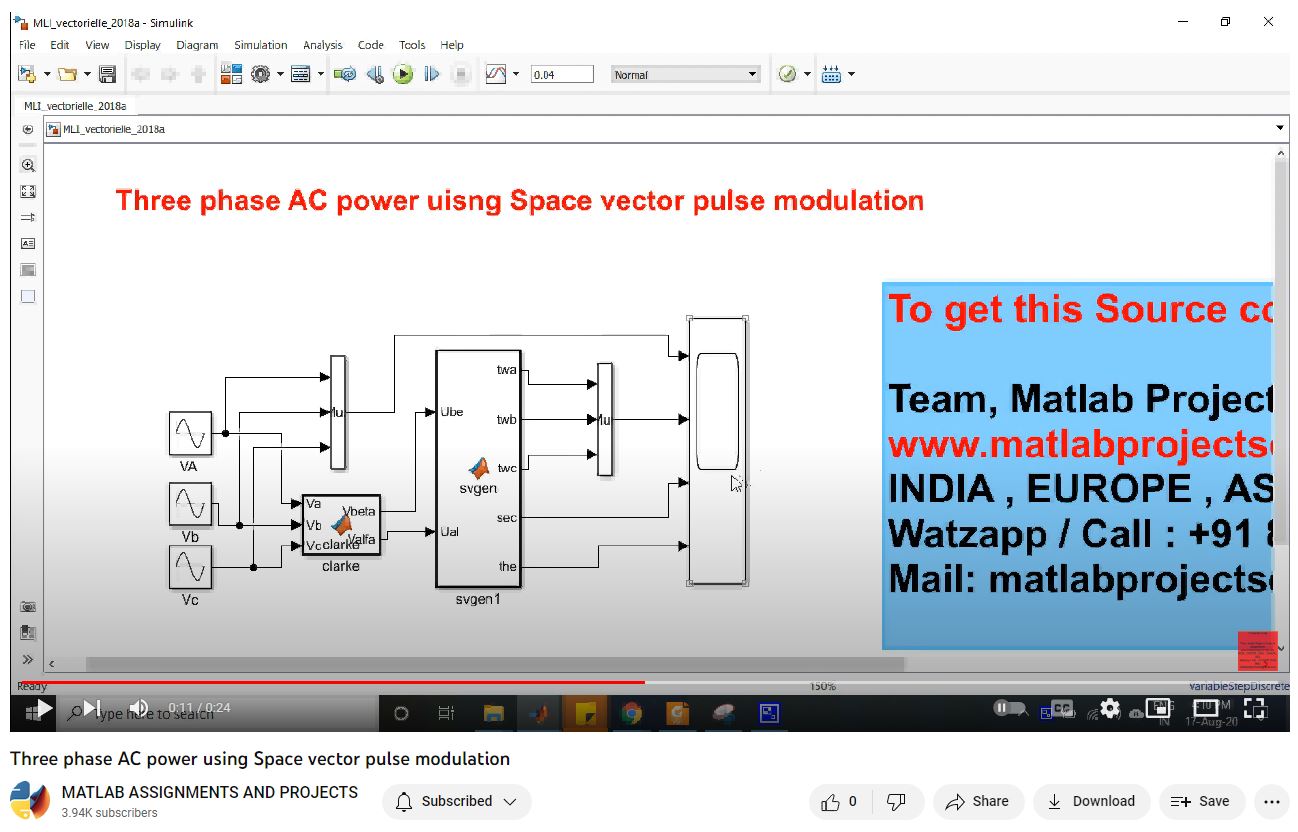Run the simulation with green play button
The image size is (1298, 832).
pyautogui.click(x=403, y=74)
